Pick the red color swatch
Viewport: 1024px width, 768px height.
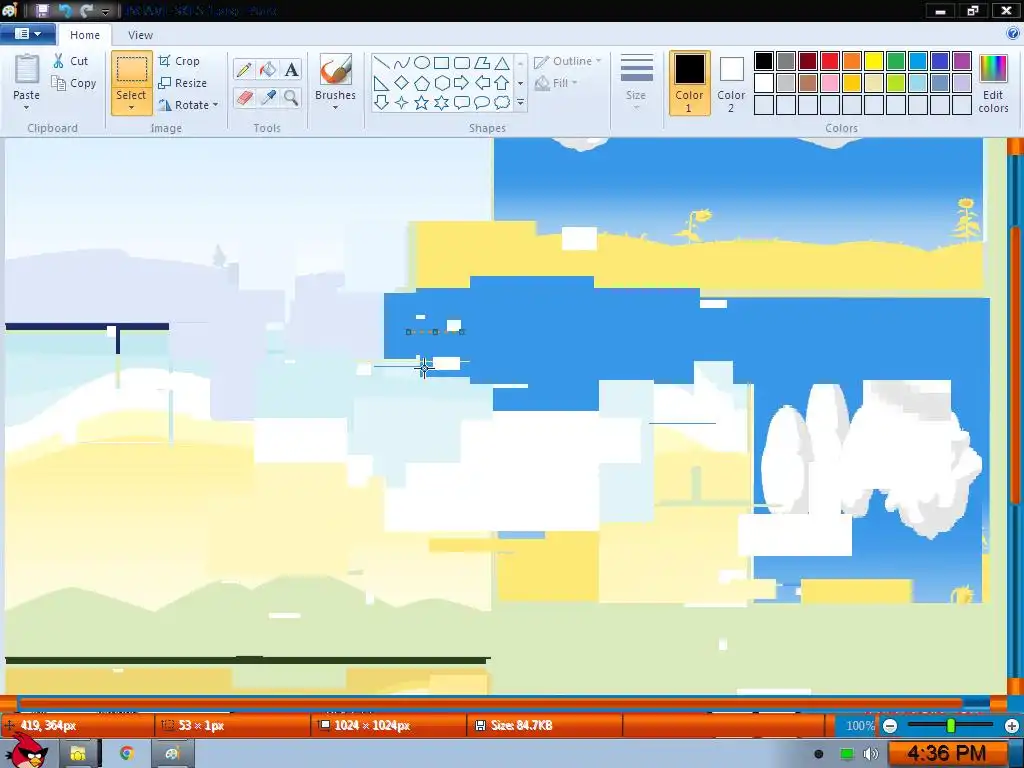[830, 61]
